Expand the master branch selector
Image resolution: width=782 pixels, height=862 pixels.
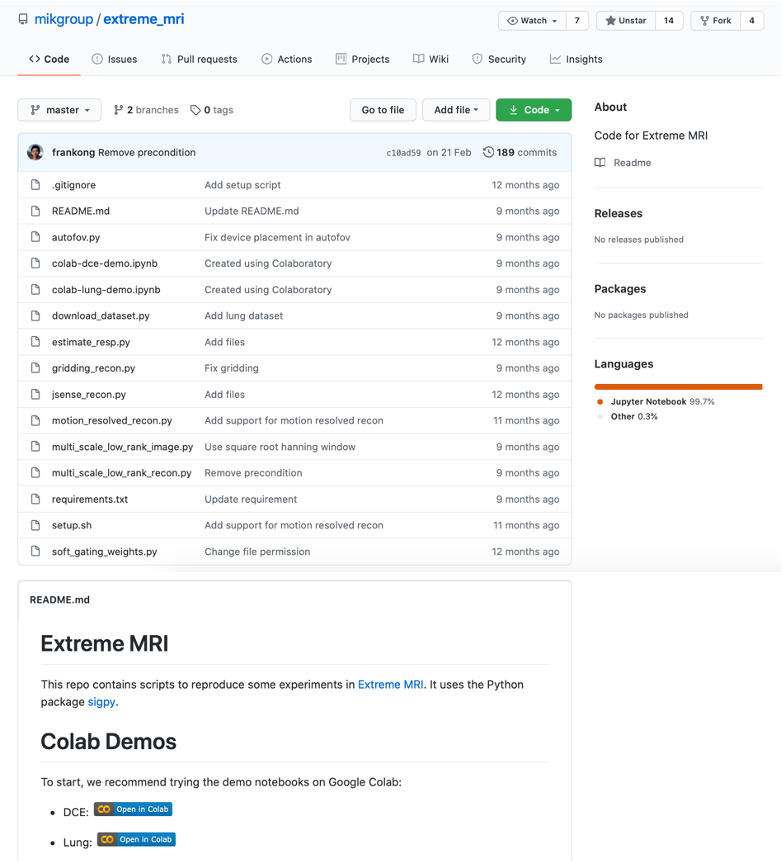click(x=60, y=110)
